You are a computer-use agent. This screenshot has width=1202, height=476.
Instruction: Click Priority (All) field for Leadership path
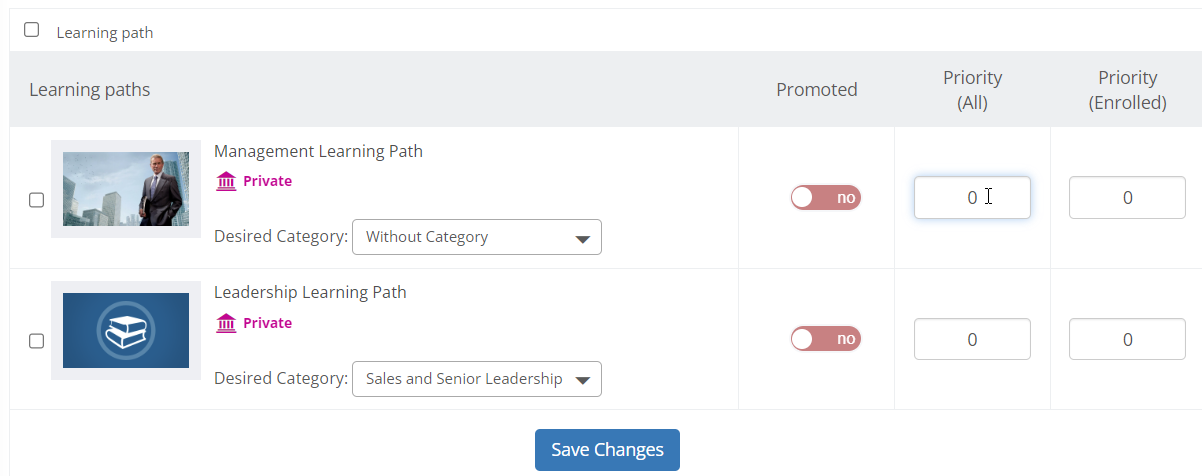tap(972, 339)
